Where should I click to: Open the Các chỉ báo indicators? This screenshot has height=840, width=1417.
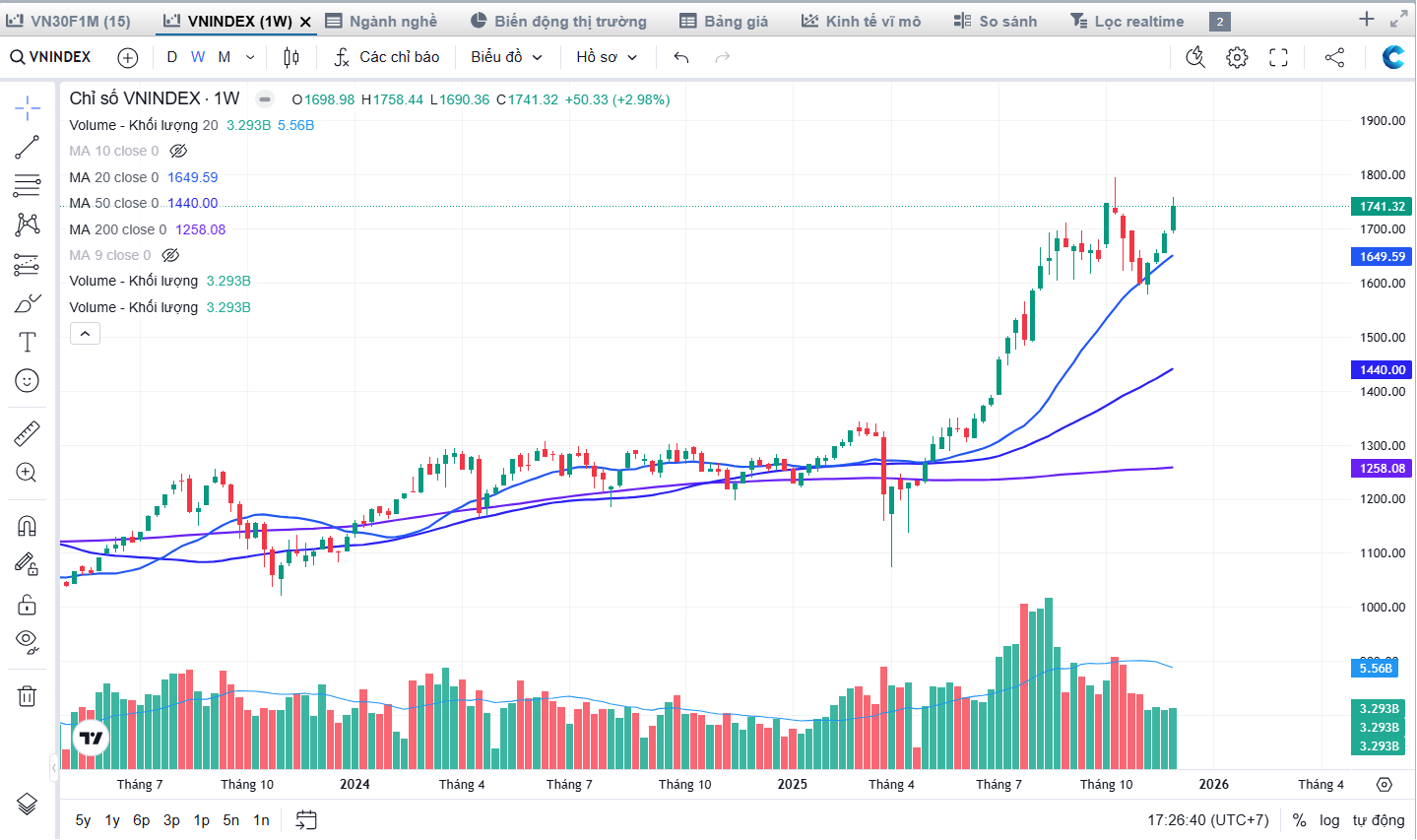click(x=387, y=57)
